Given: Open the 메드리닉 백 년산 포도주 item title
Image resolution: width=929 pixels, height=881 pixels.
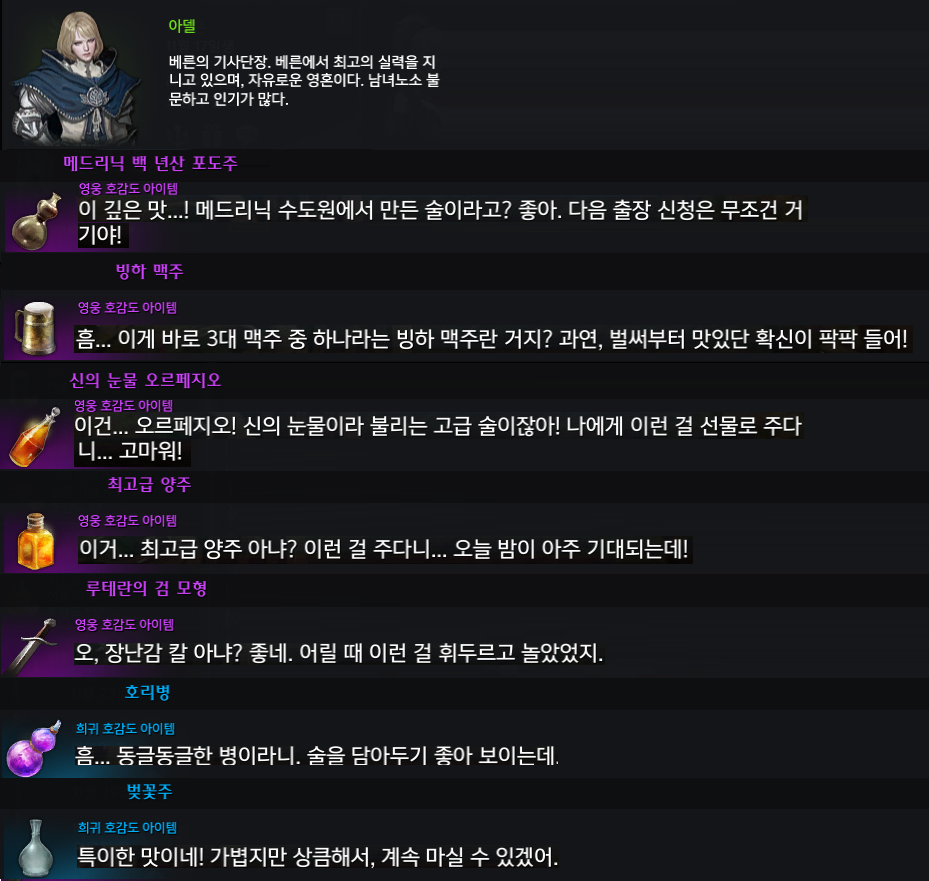Looking at the screenshot, I should 150,163.
